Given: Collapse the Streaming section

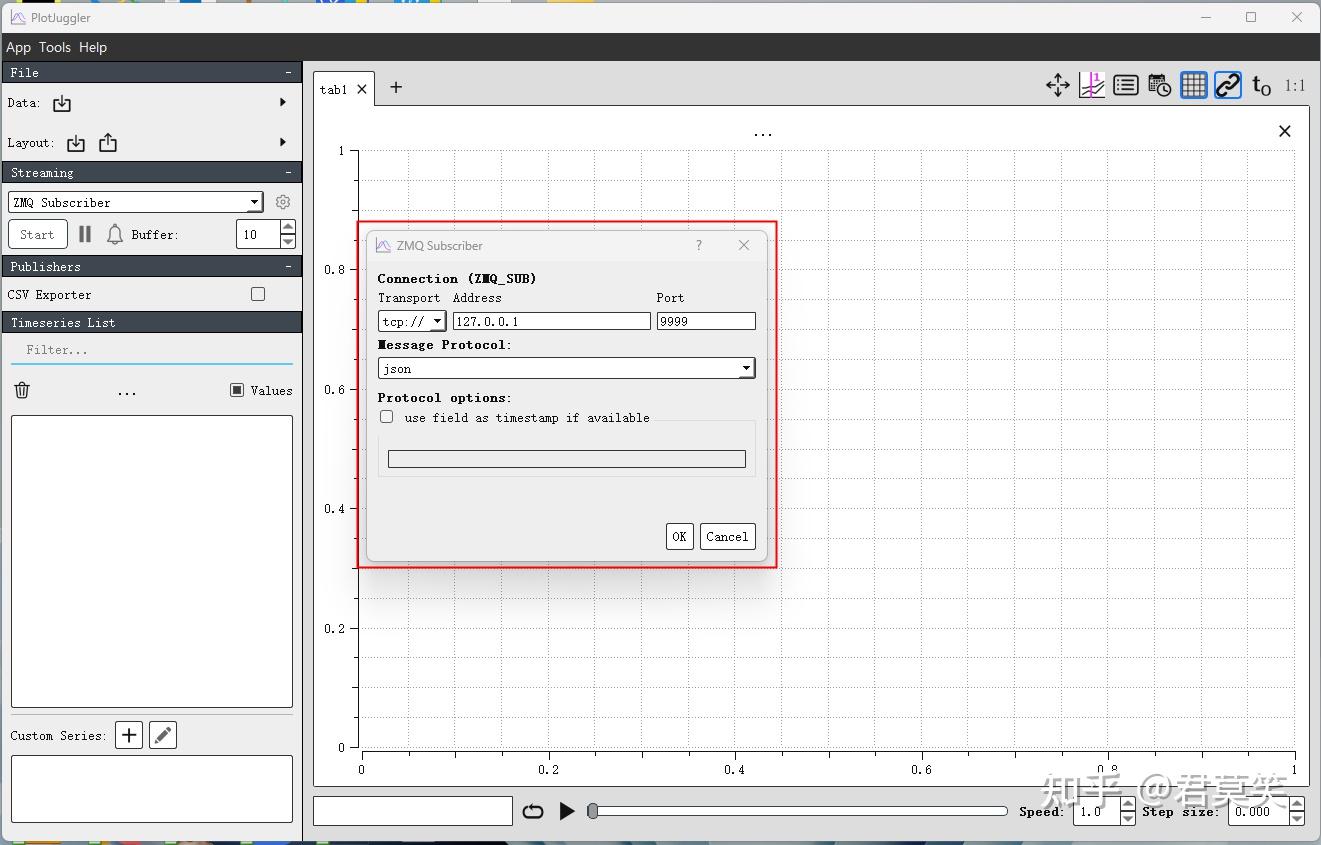Looking at the screenshot, I should (288, 172).
